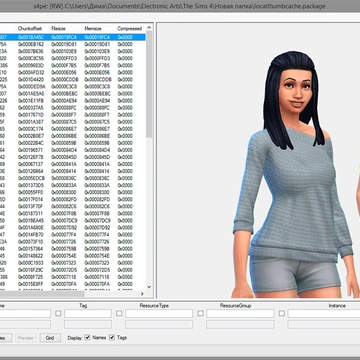Select the row with chunkoffset 0x00067137
Image resolution: width=360 pixels, height=360 pixels.
73,164
